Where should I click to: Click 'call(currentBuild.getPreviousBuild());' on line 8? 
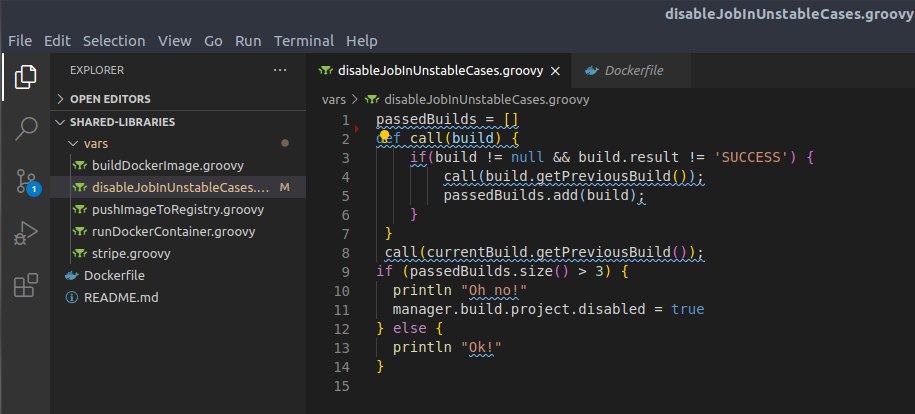[544, 252]
